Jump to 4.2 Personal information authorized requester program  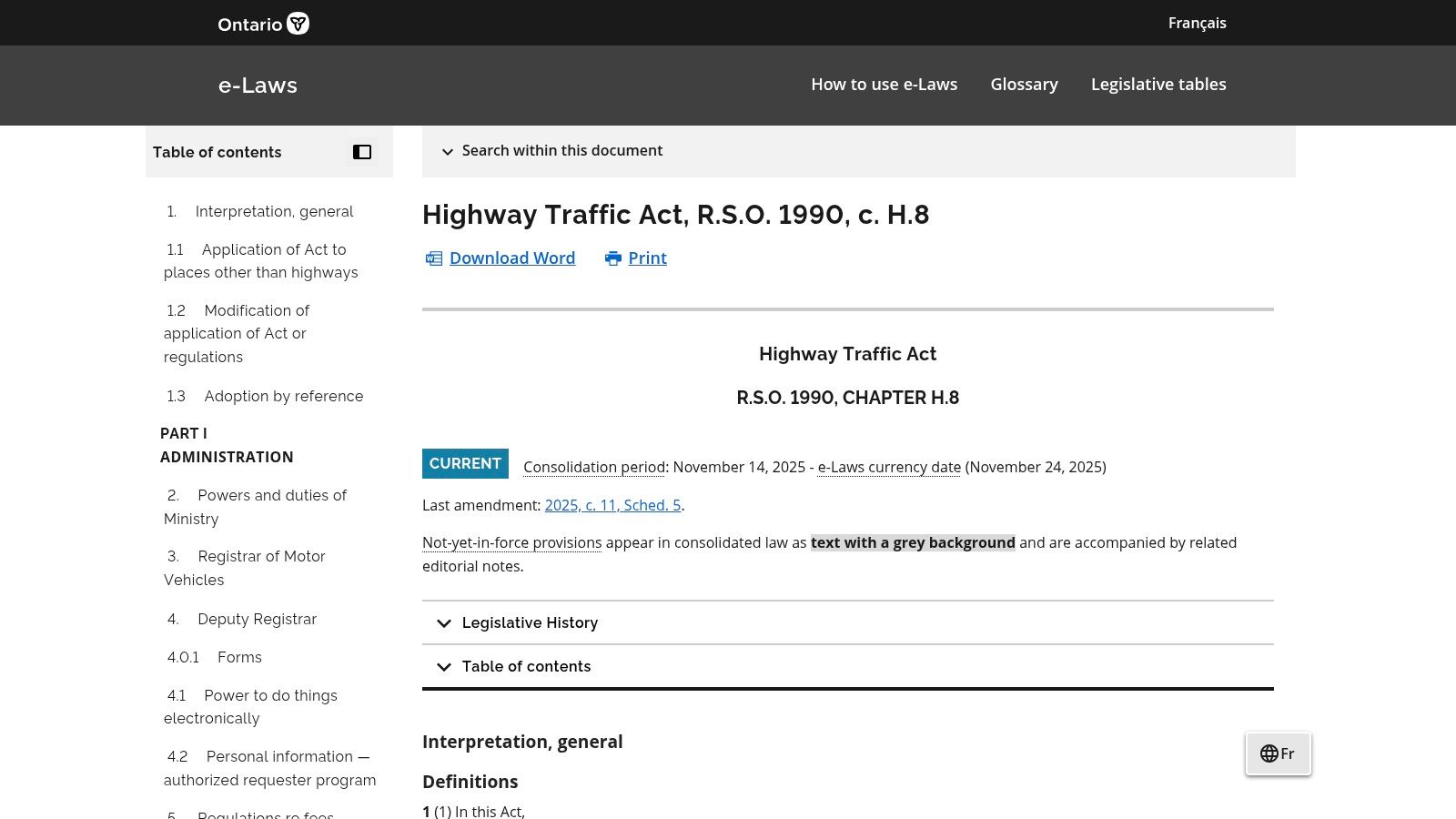tap(269, 768)
